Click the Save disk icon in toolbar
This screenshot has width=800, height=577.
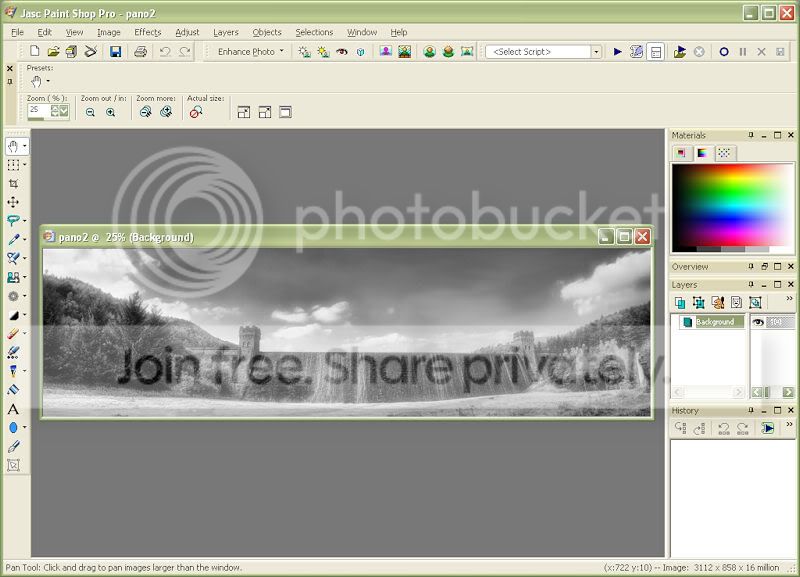tap(115, 51)
